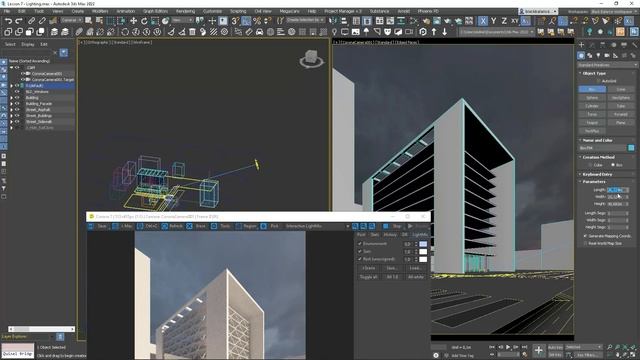Open the Select by Name dialog icon

coord(99,20)
